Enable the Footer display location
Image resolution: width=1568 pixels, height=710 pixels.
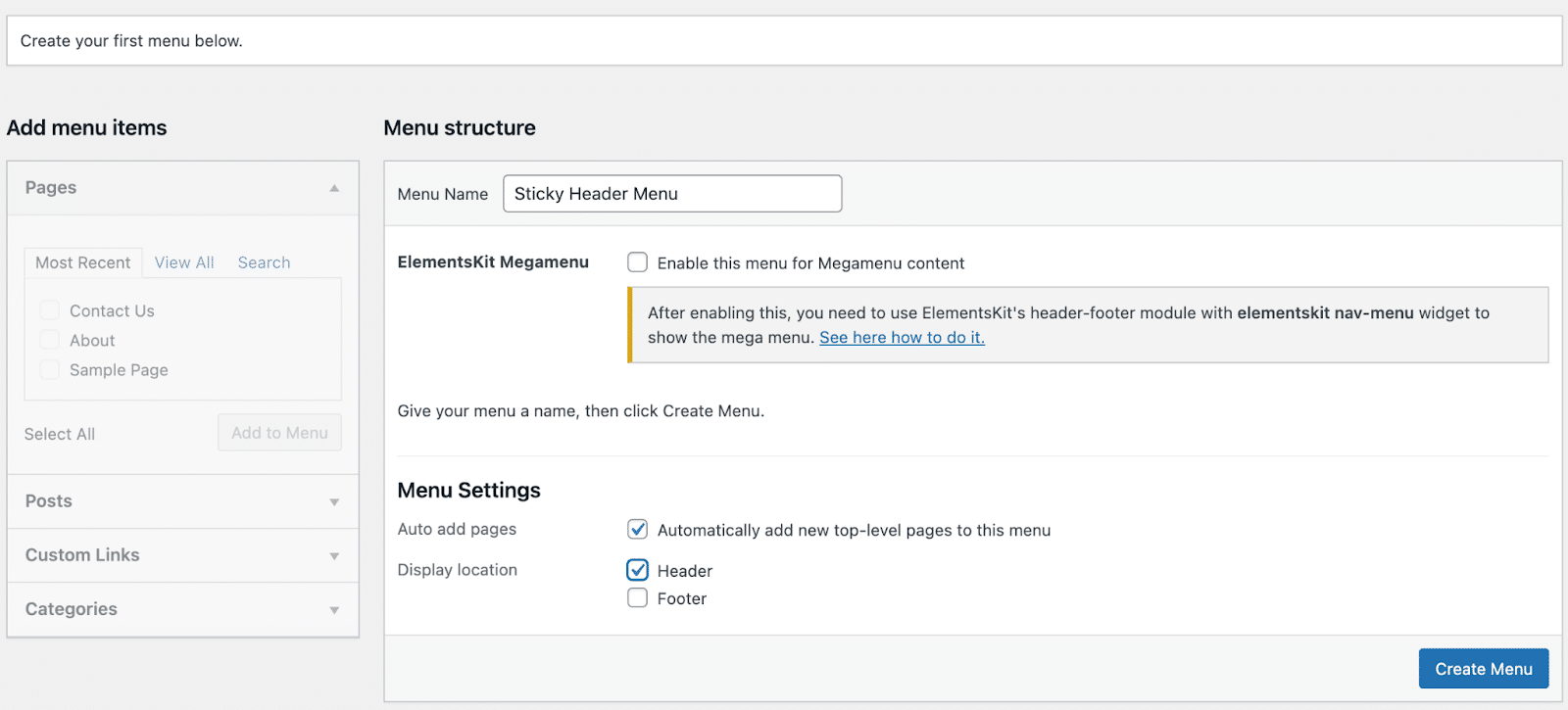click(638, 598)
